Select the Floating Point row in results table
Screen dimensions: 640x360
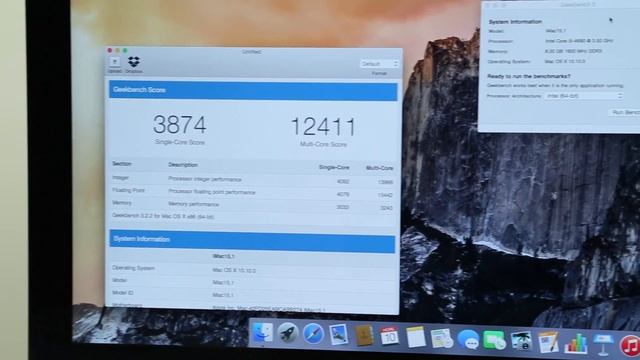click(x=253, y=193)
